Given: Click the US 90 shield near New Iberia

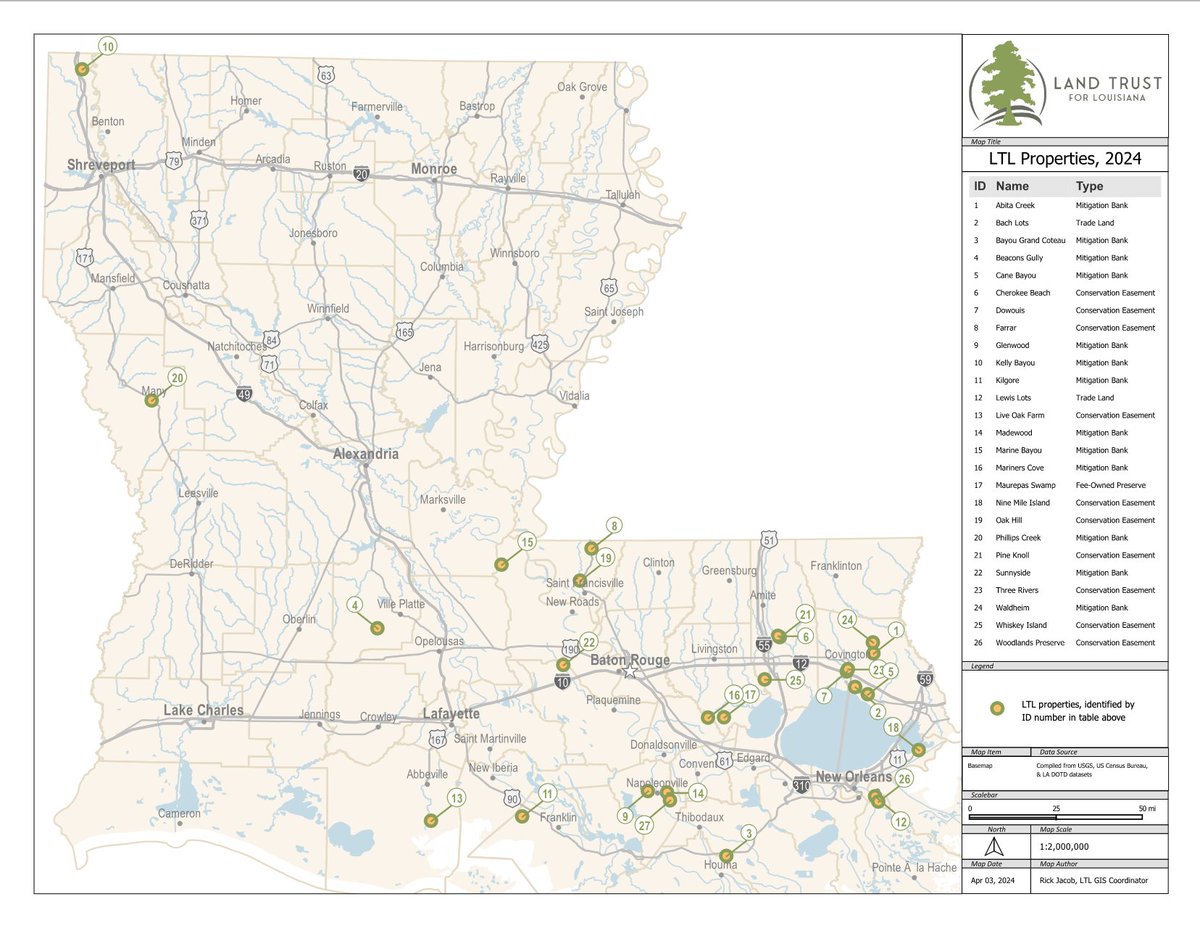Looking at the screenshot, I should [511, 798].
